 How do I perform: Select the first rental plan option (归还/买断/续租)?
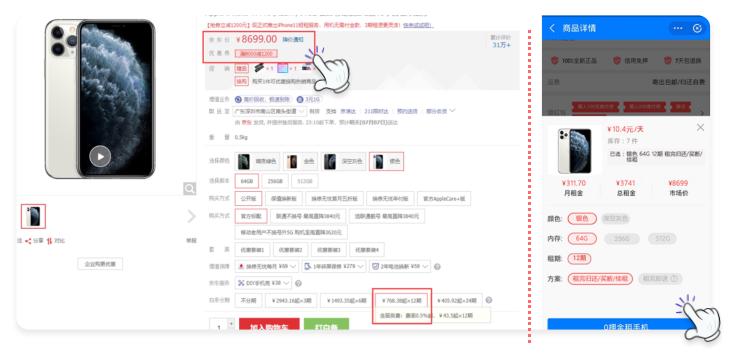coord(600,279)
